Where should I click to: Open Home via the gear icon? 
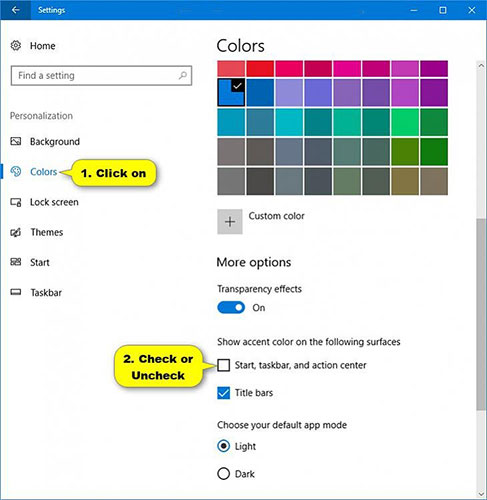(x=16, y=46)
